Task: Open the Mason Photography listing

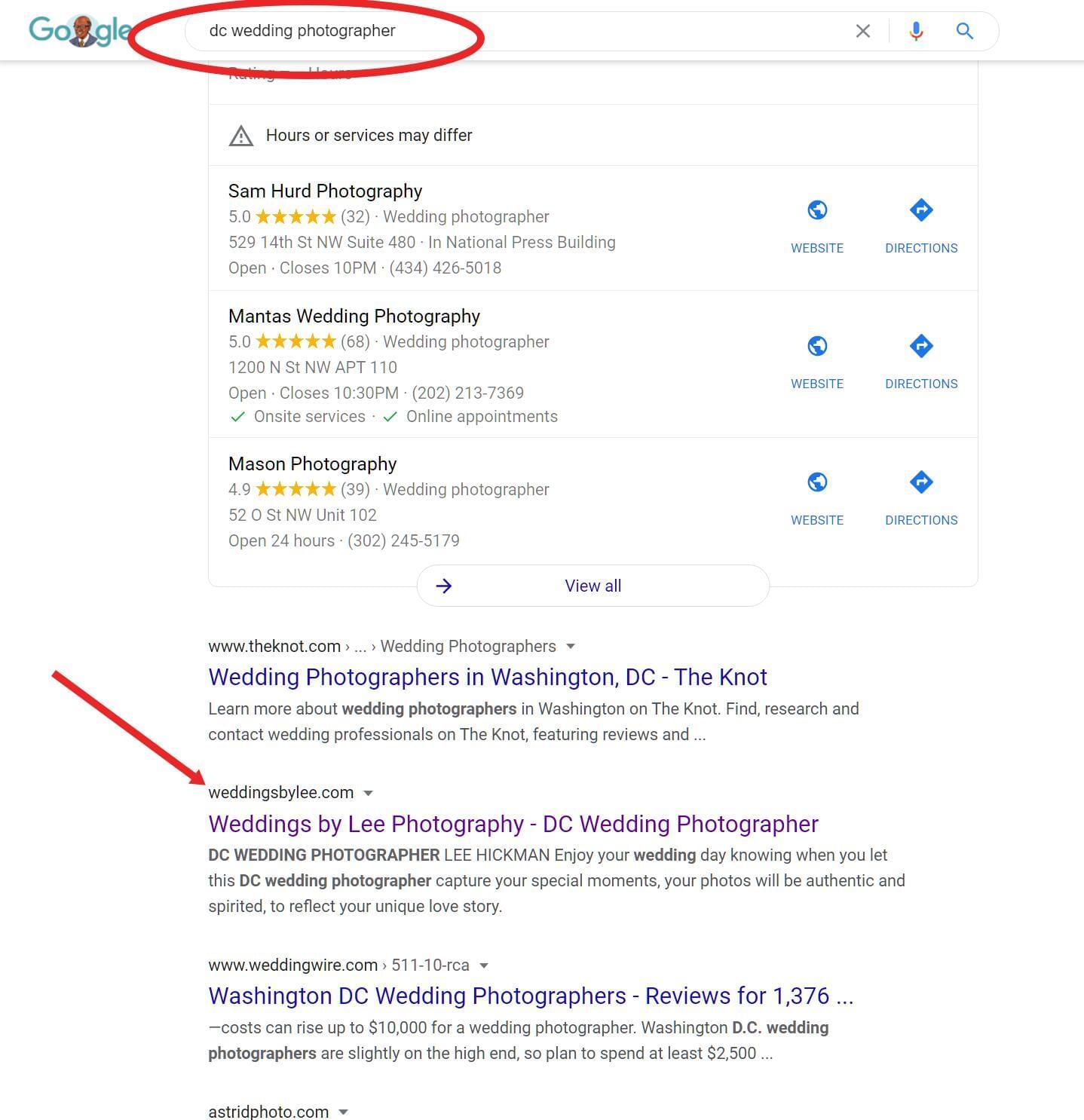Action: tap(312, 464)
